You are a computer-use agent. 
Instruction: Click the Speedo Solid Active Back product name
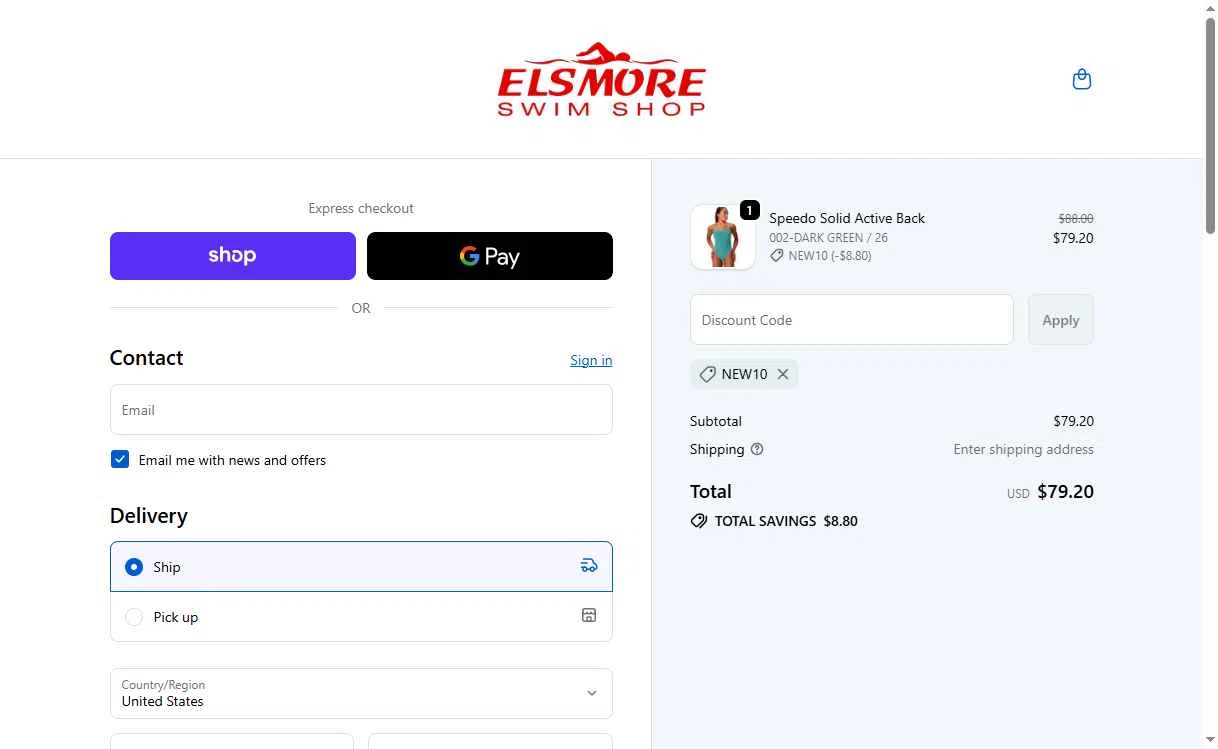click(847, 218)
